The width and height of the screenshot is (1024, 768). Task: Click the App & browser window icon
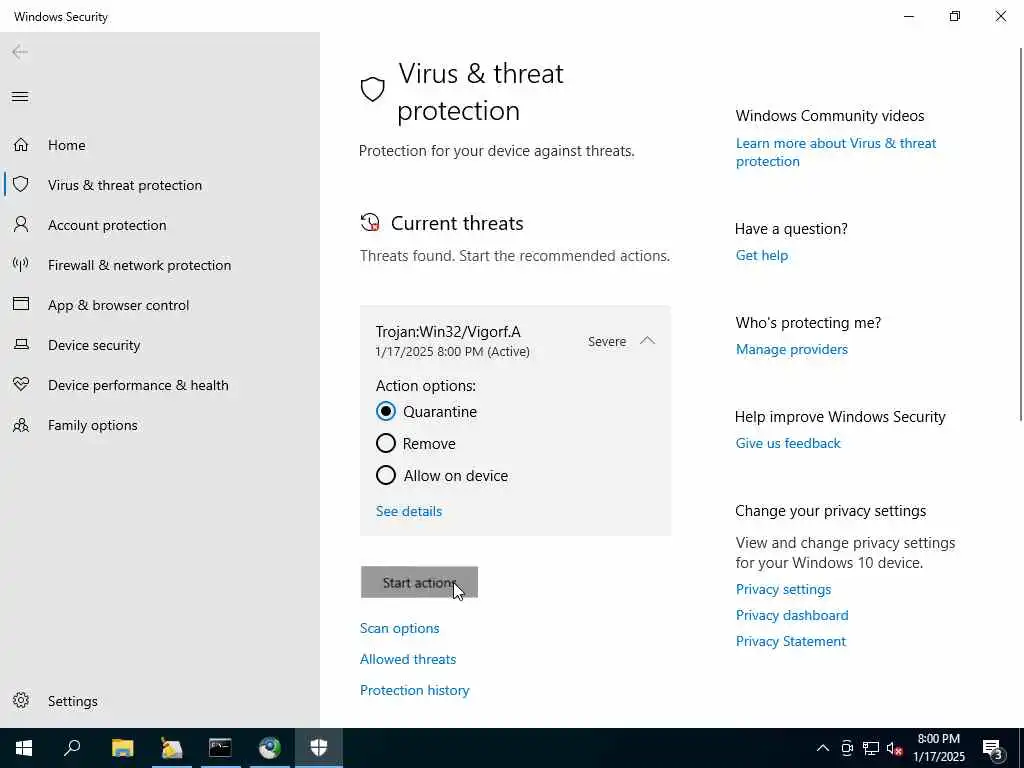[21, 304]
